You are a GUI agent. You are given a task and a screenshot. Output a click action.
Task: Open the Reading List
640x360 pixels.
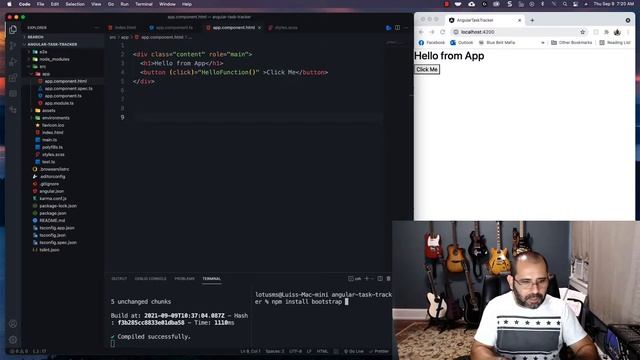click(x=615, y=42)
